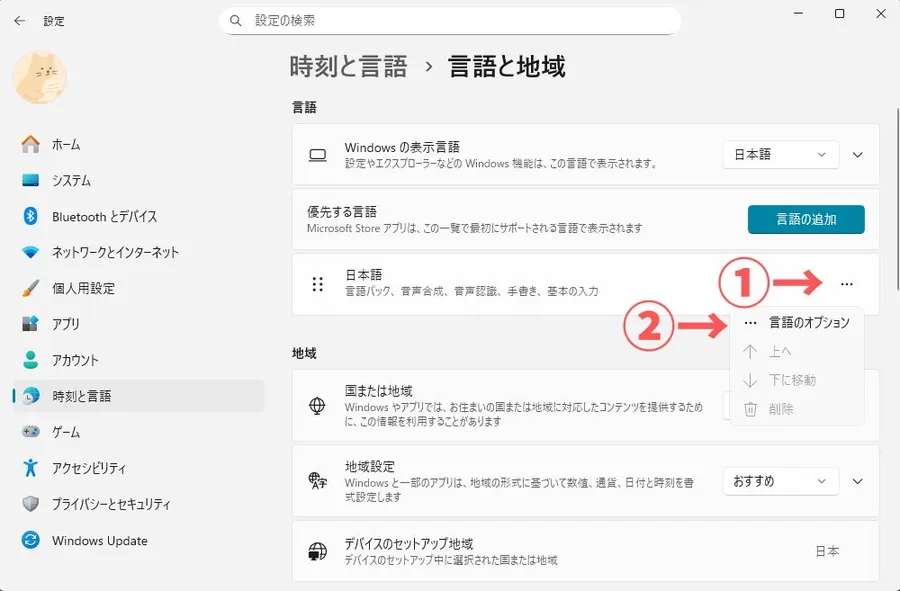The image size is (900, 591).
Task: Open アカウント settings in sidebar
Action: point(75,360)
